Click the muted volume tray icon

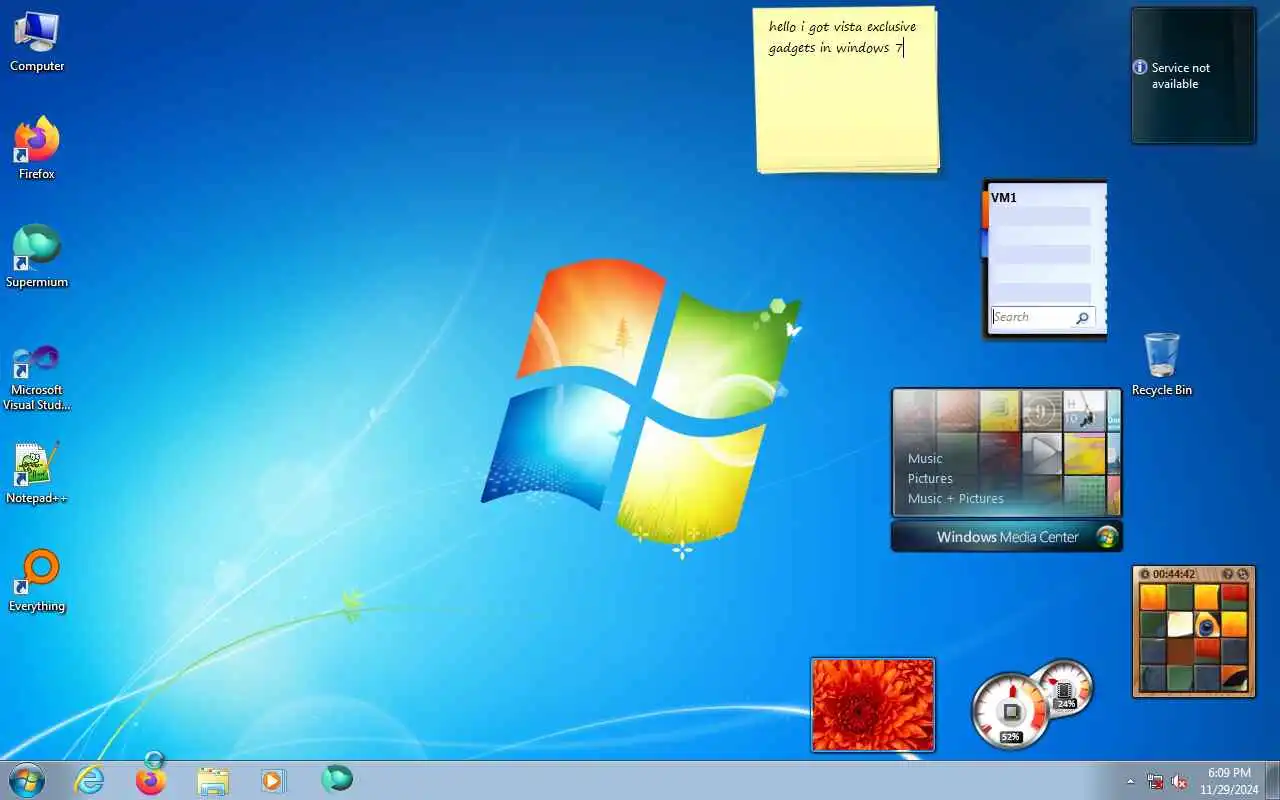1180,781
